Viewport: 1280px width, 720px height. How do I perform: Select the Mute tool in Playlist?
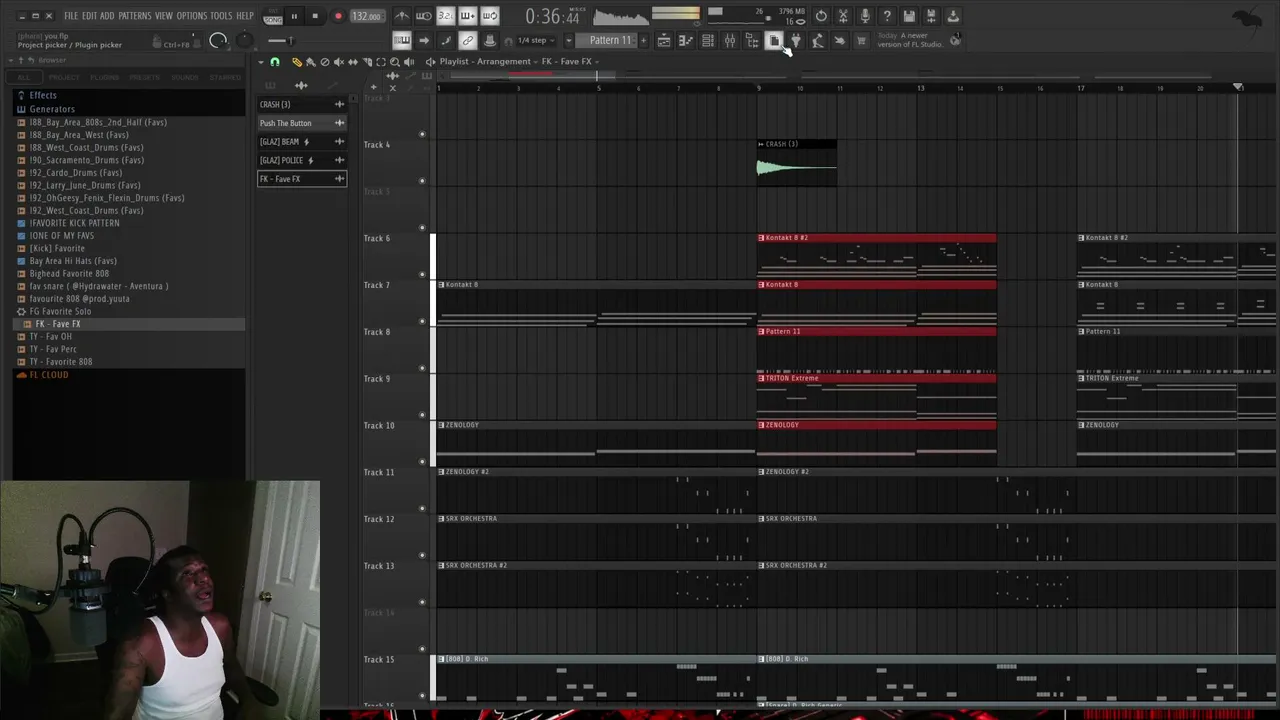pyautogui.click(x=338, y=62)
